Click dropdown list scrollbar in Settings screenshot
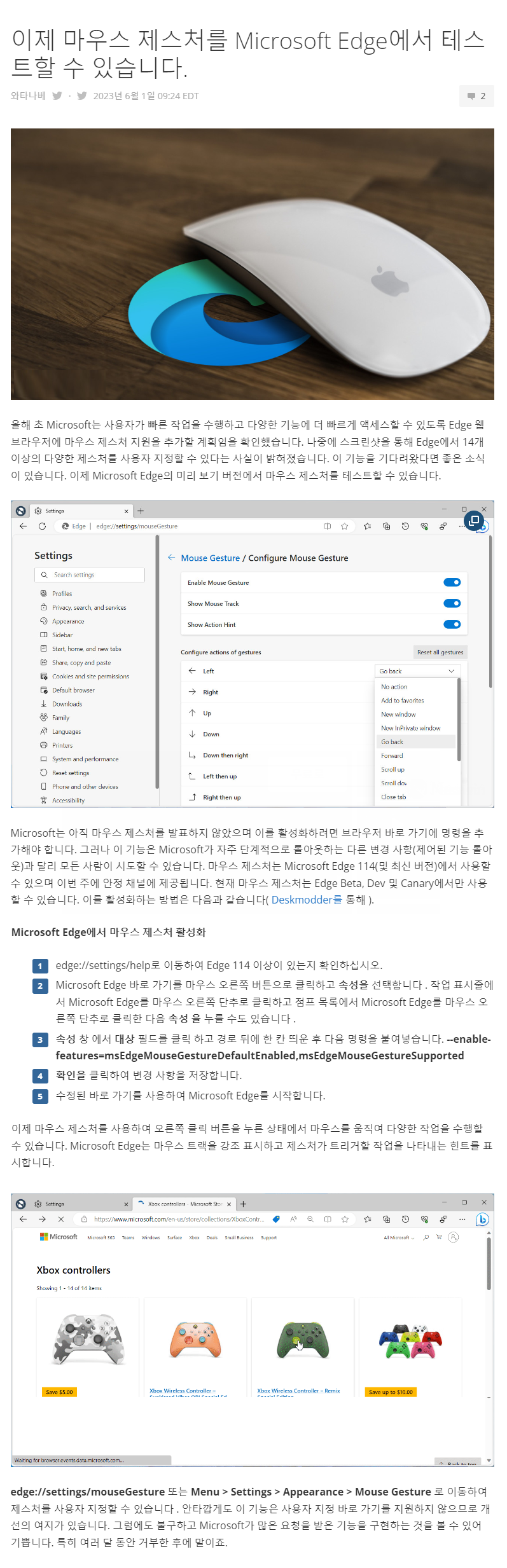The height and width of the screenshot is (1568, 507). click(459, 720)
